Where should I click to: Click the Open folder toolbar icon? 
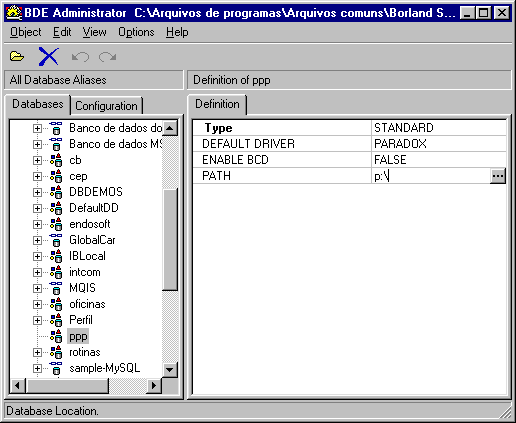point(17,56)
